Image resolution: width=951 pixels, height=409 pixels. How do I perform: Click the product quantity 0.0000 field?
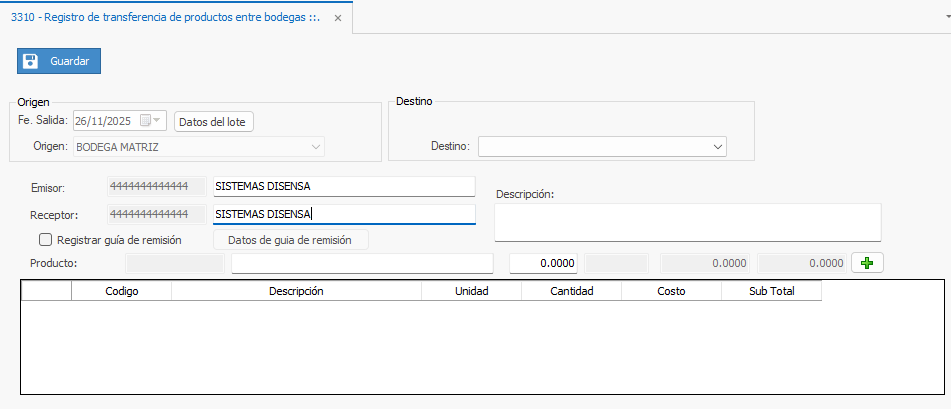click(544, 263)
